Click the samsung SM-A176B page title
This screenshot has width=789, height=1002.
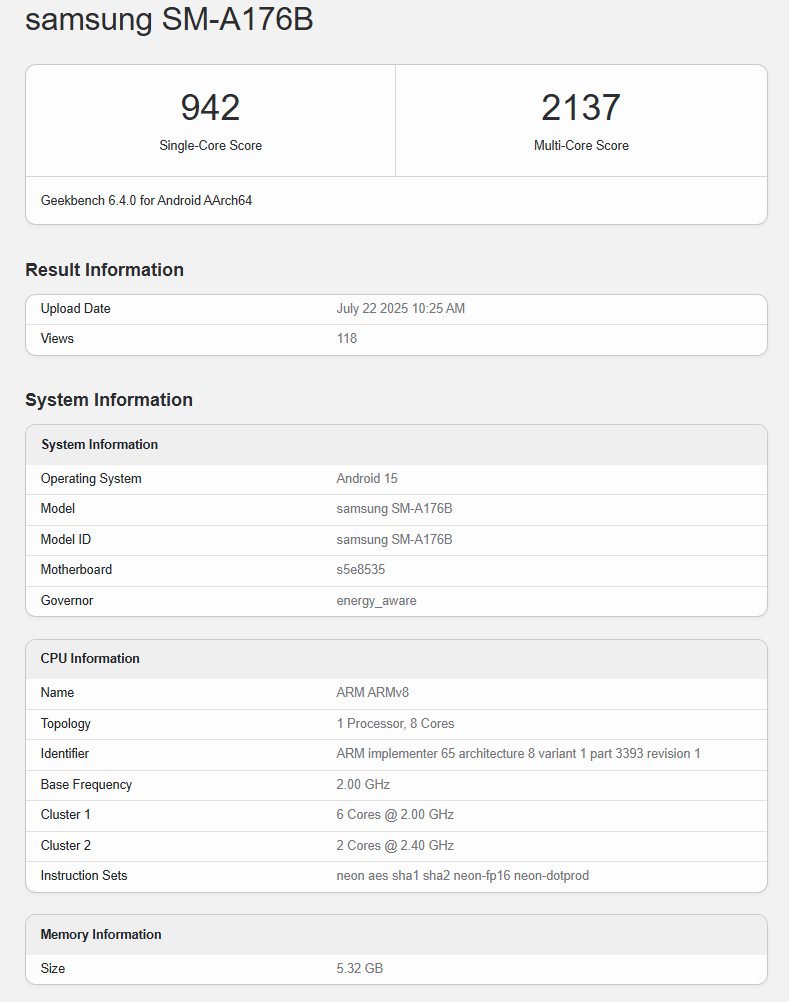pyautogui.click(x=169, y=19)
